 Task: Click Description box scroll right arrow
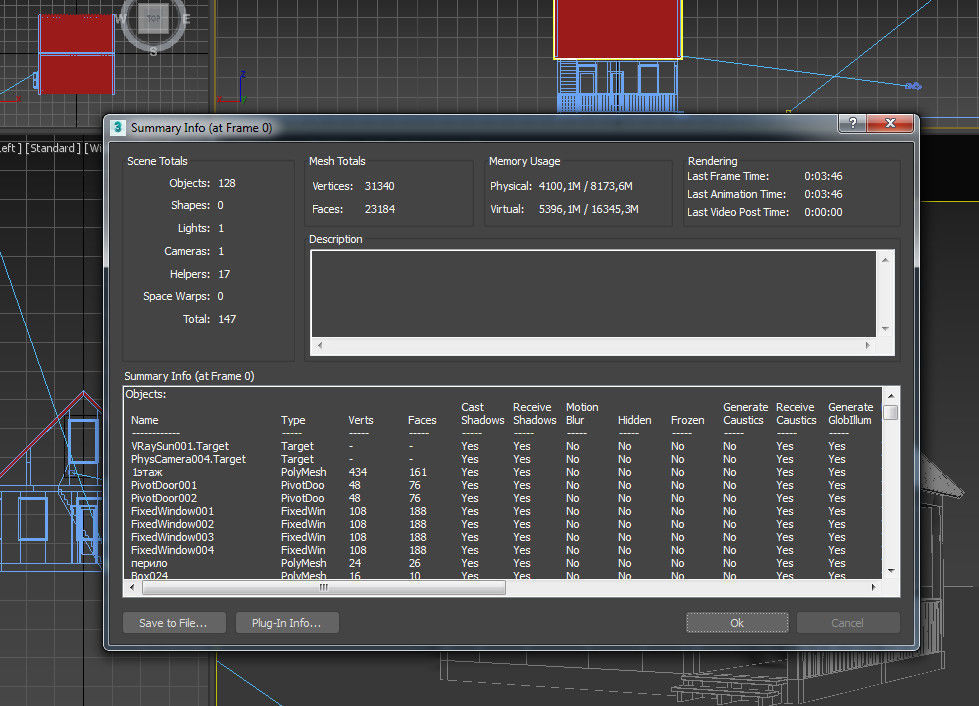click(868, 345)
